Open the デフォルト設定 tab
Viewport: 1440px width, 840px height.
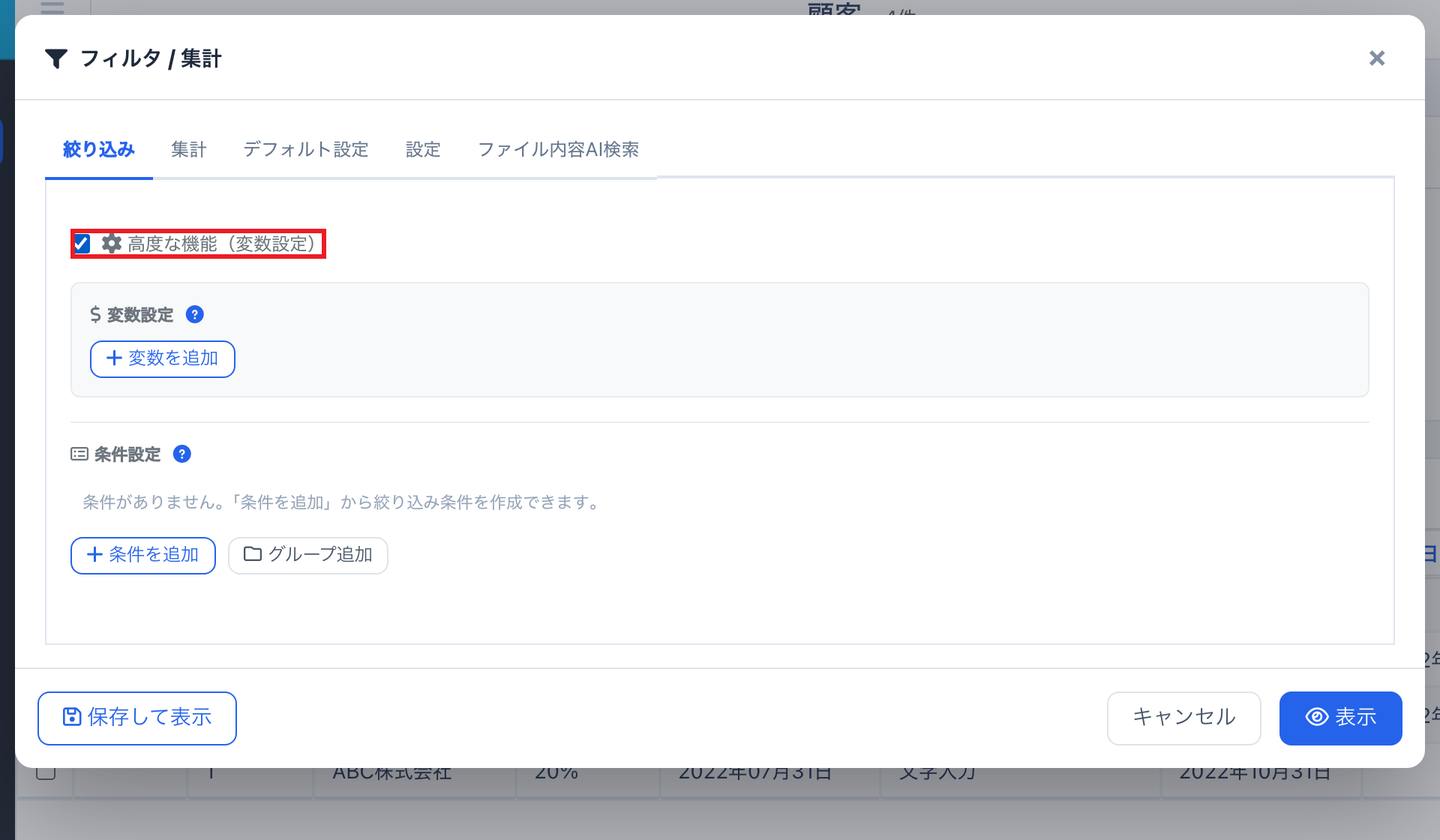click(306, 150)
